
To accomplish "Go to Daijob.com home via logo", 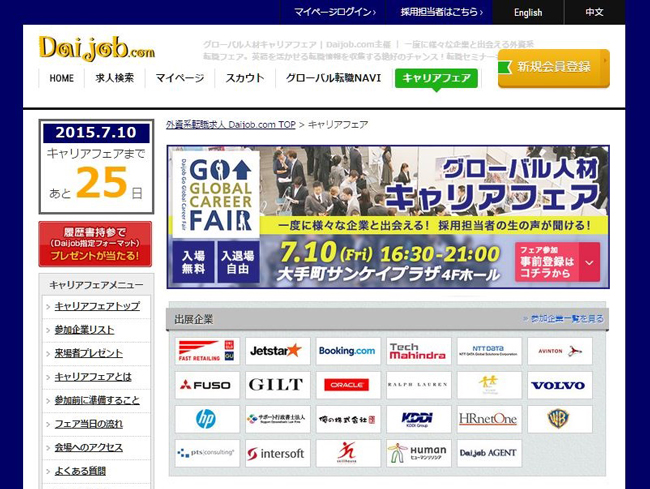I will coord(97,48).
